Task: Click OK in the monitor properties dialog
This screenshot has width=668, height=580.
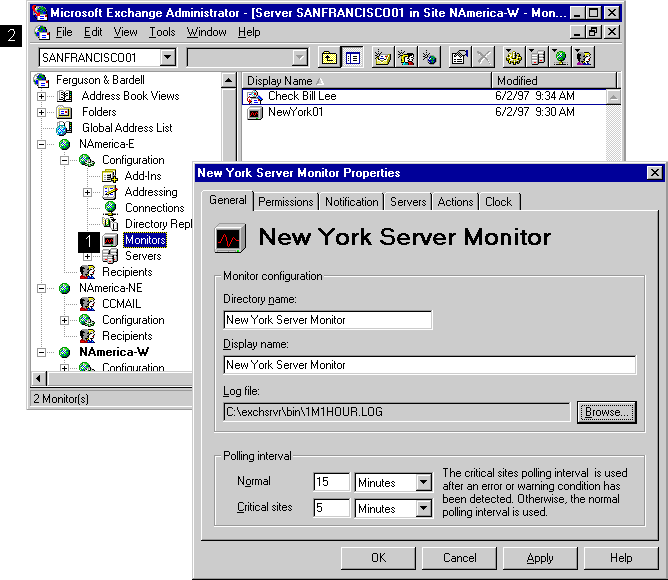Action: coord(378,558)
